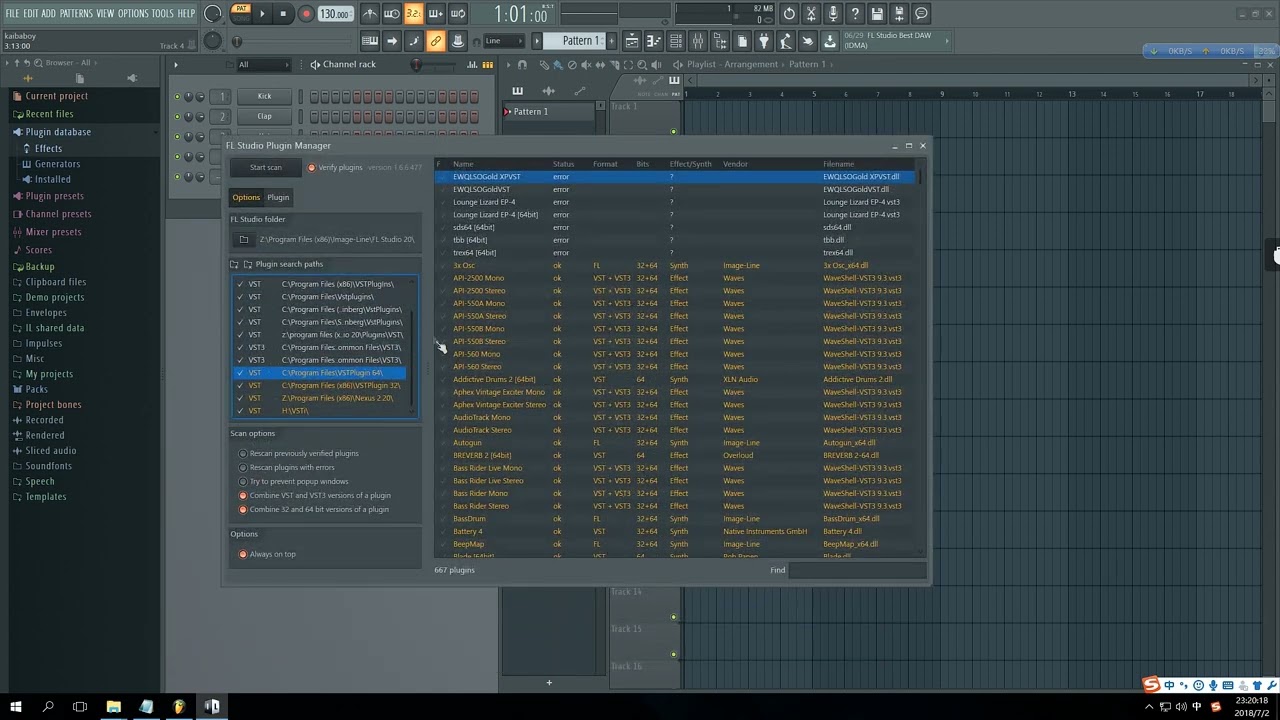Click the Play transport button
The width and height of the screenshot is (1280, 720).
pyautogui.click(x=262, y=14)
